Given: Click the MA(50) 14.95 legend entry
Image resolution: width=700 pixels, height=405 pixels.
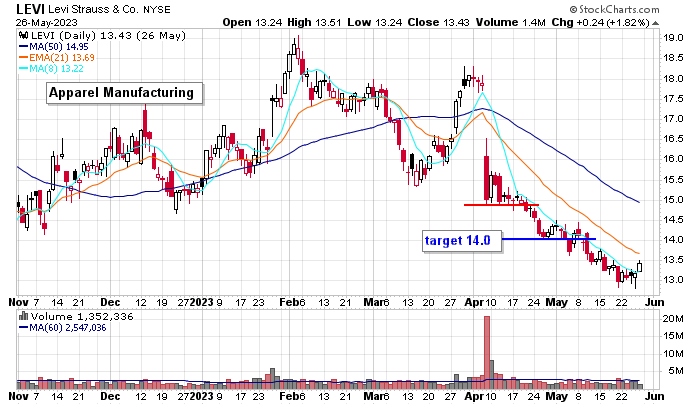Looking at the screenshot, I should [57, 44].
